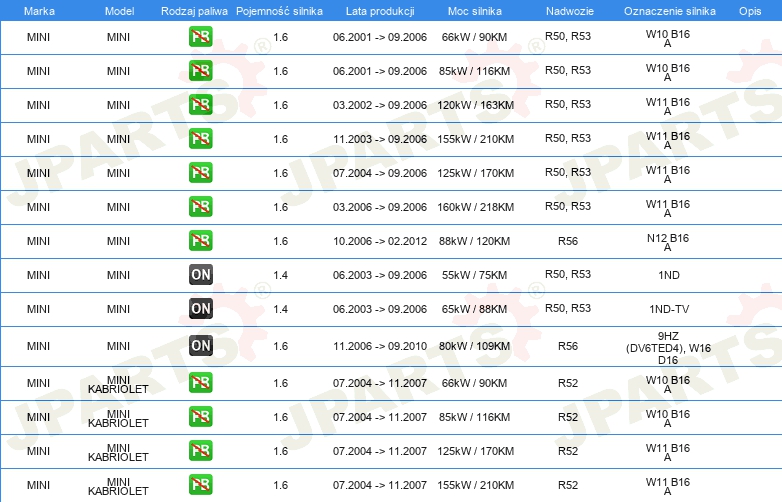
Task: Click the Lata produkcji column header
Action: [380, 11]
